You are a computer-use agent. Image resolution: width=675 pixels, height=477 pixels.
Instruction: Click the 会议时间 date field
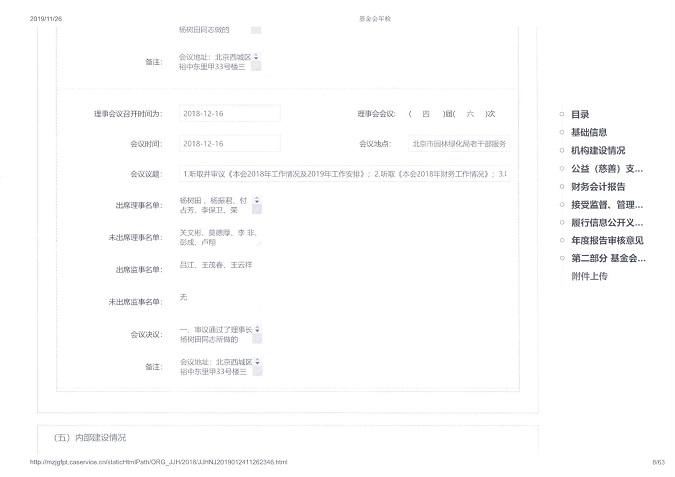[229, 144]
